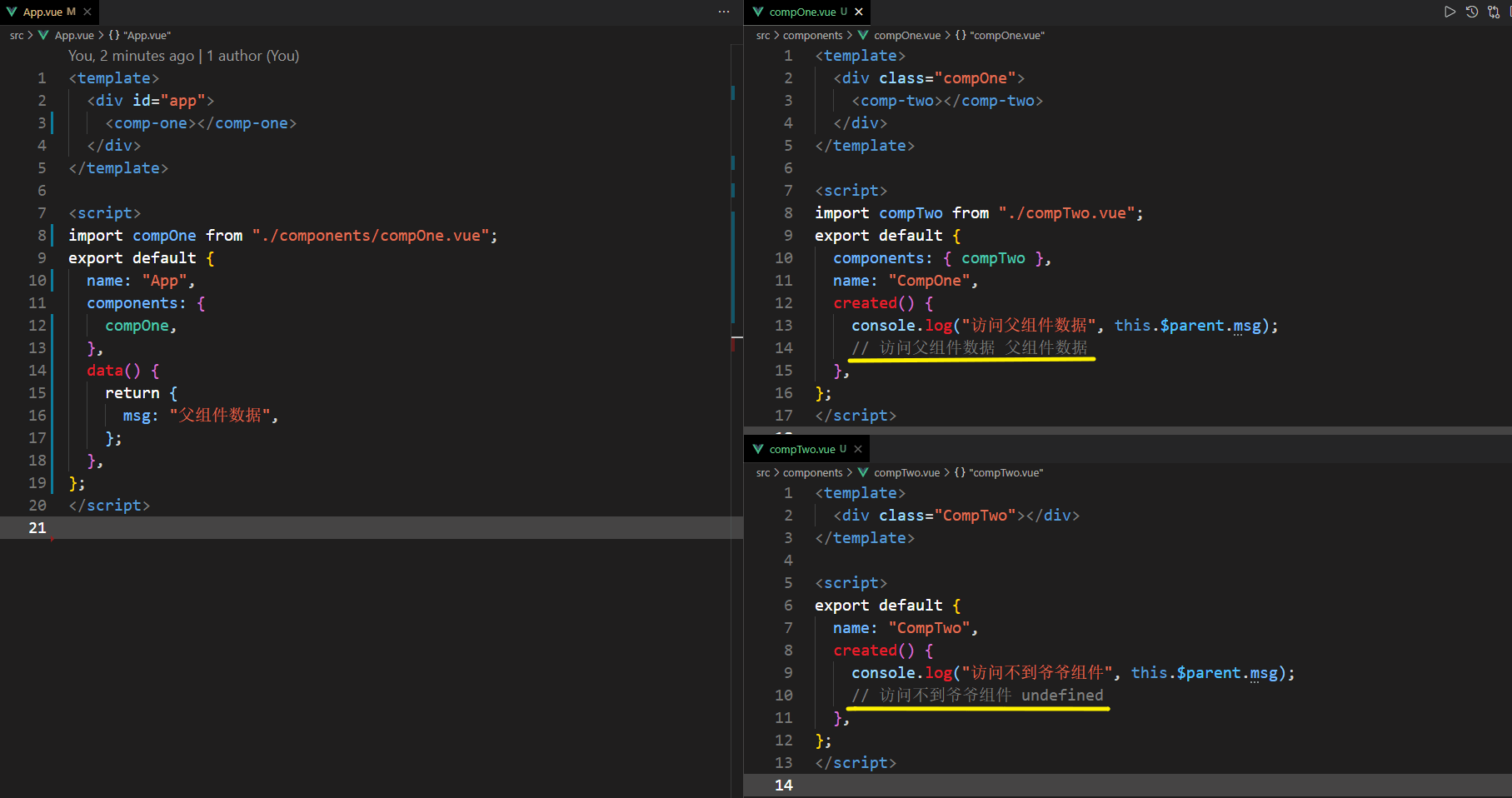The width and height of the screenshot is (1512, 798).
Task: Click this.$parent.msg in compOne.vue
Action: [1188, 326]
